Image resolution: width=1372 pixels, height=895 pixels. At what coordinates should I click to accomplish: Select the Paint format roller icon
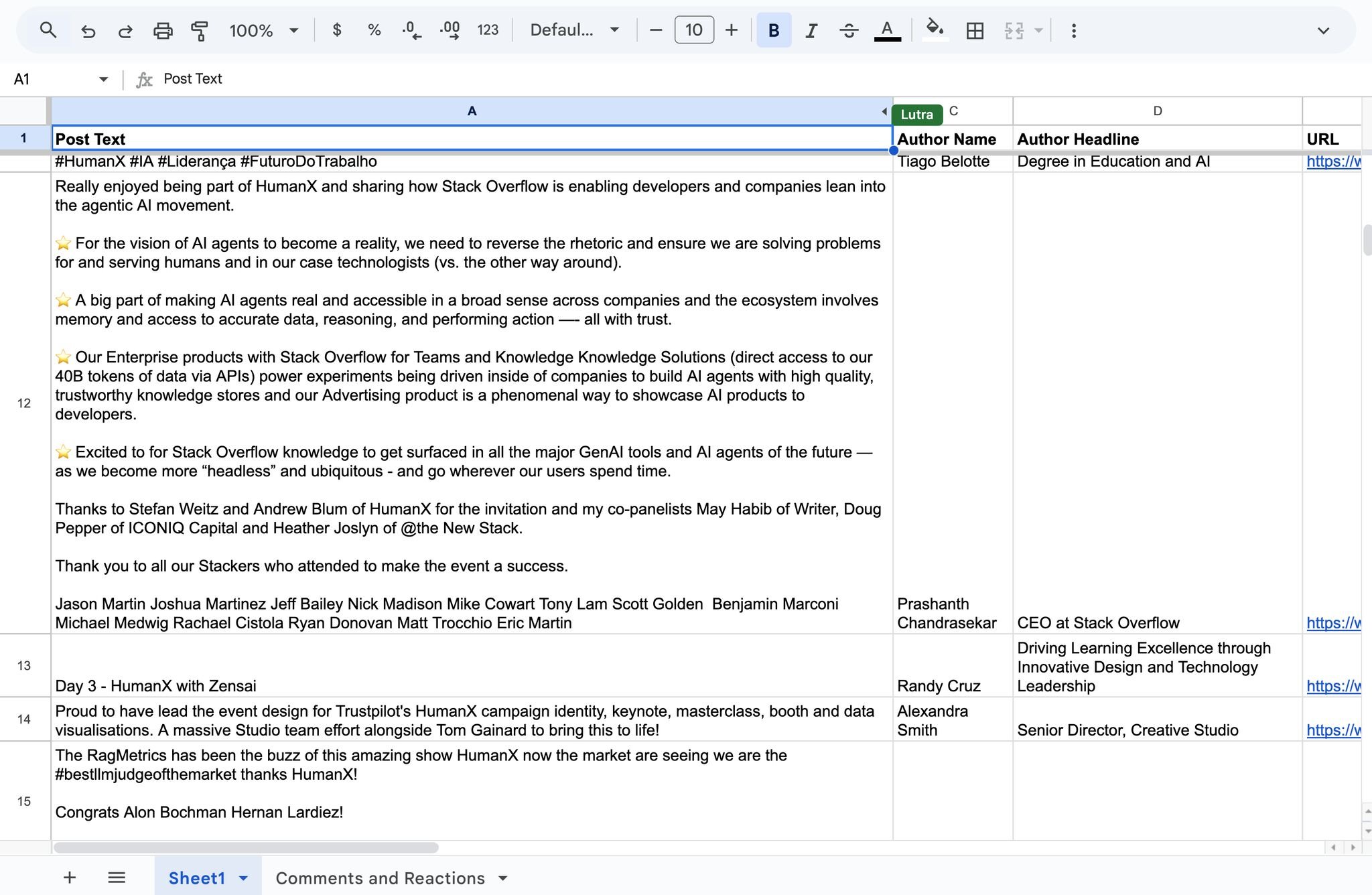pos(200,31)
